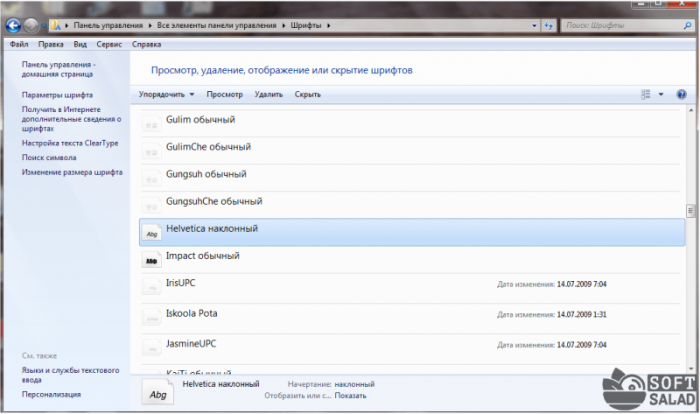This screenshot has width=700, height=414.
Task: Open the online font information link
Action: coord(71,119)
